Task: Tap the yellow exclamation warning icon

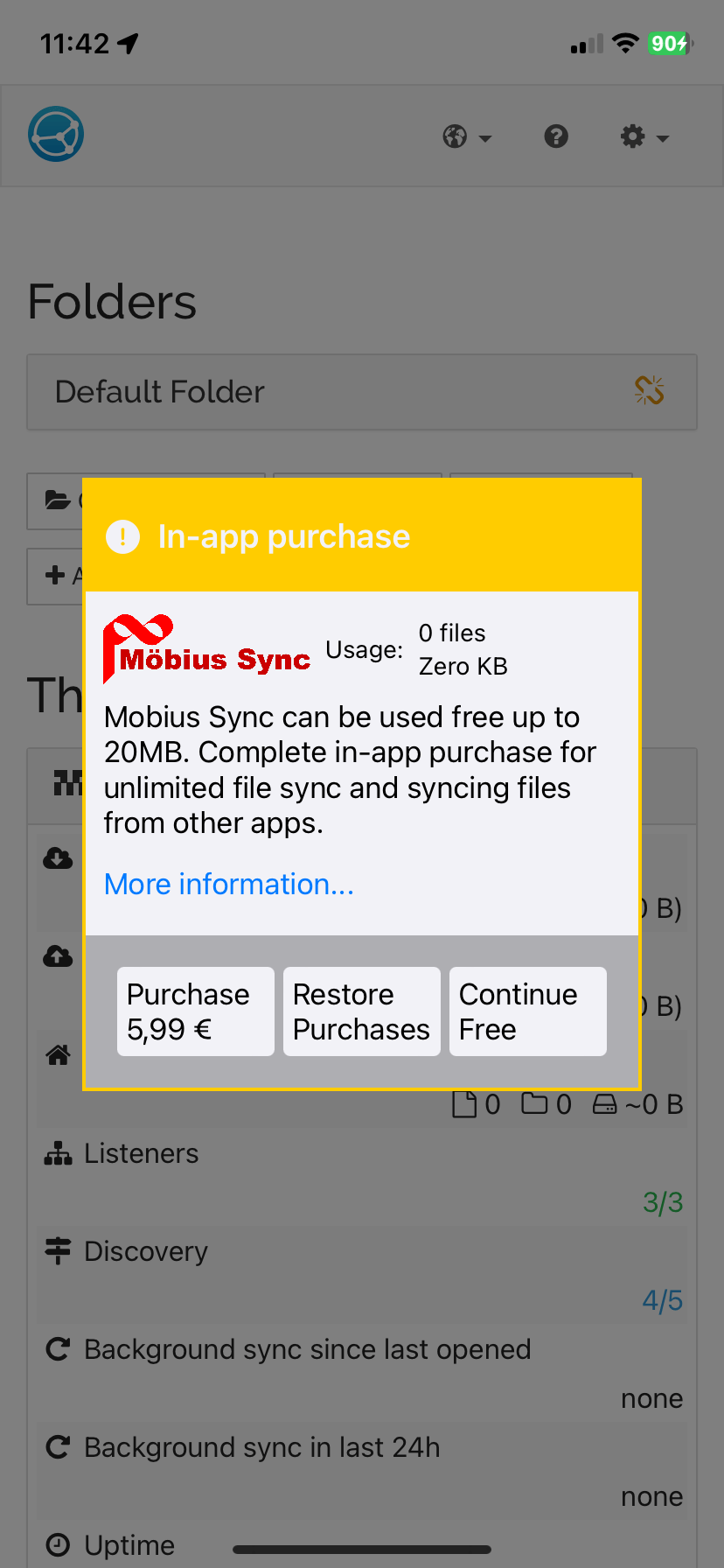Action: (122, 536)
